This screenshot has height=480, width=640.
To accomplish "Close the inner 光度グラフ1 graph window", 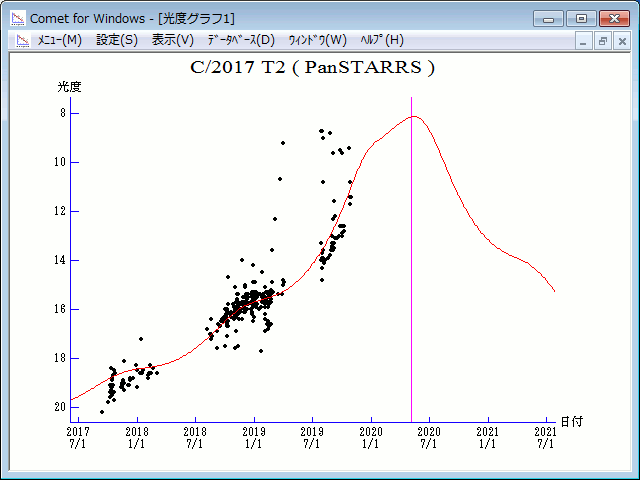I will click(x=621, y=41).
